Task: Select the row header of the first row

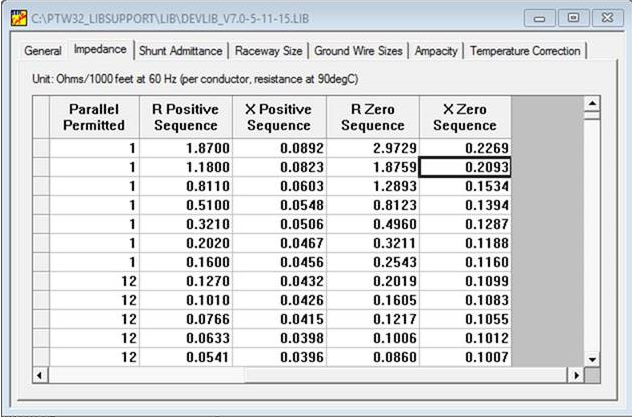Action: coord(41,148)
